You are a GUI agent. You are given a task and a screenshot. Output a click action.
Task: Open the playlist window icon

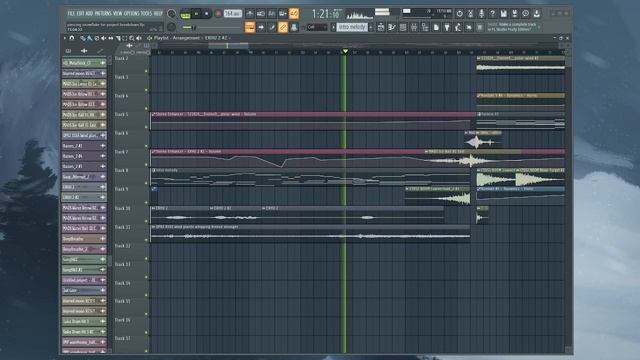tap(381, 27)
